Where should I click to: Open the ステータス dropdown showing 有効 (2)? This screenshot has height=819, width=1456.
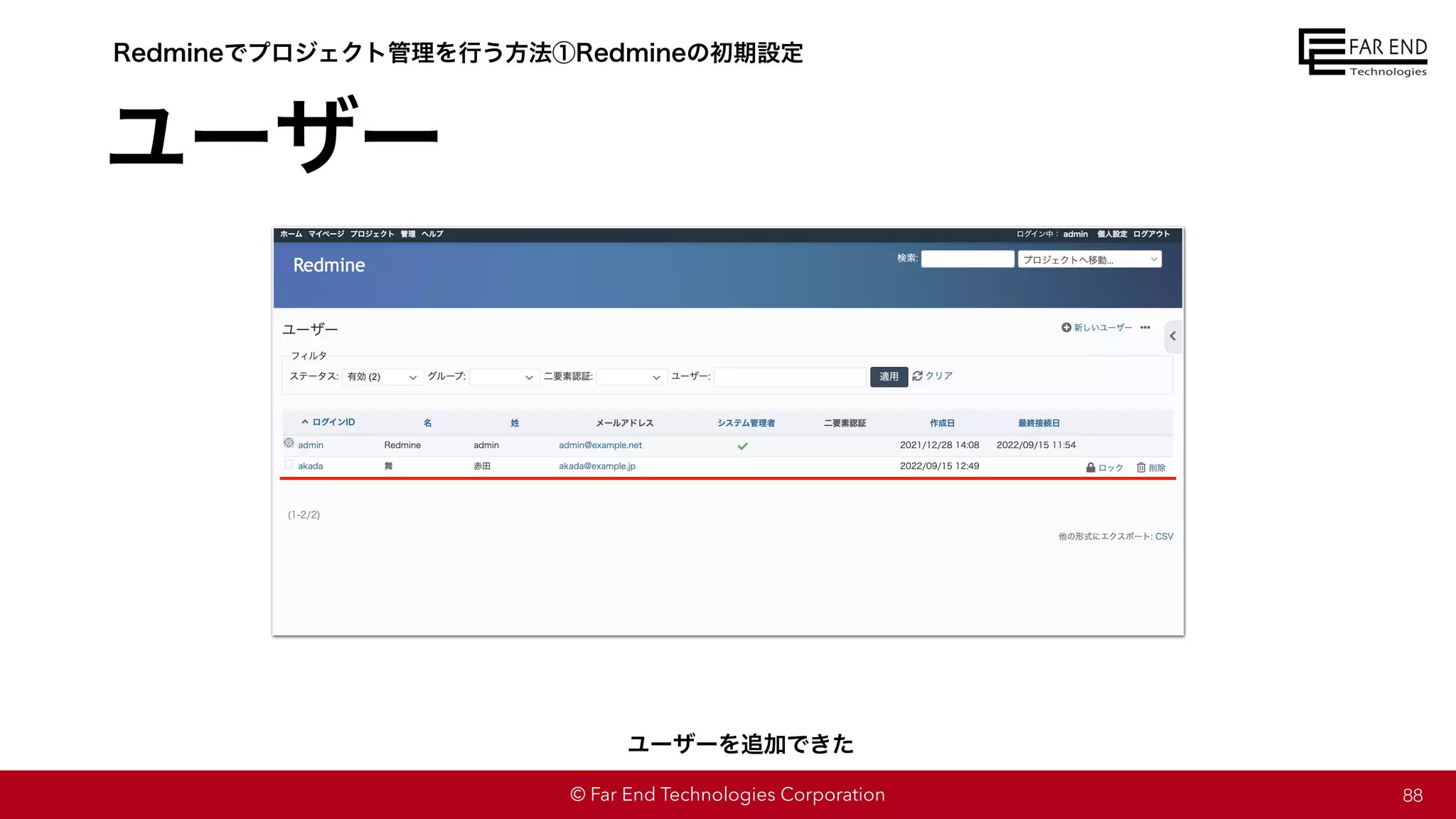click(x=382, y=377)
